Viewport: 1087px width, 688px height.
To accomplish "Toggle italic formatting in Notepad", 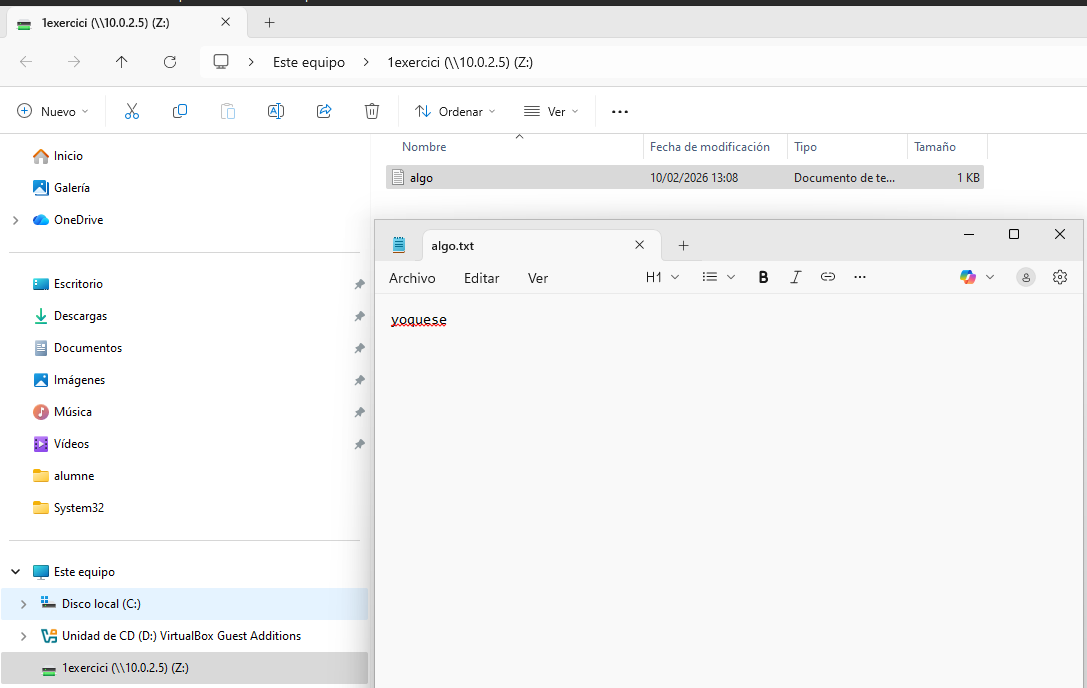I will [796, 277].
